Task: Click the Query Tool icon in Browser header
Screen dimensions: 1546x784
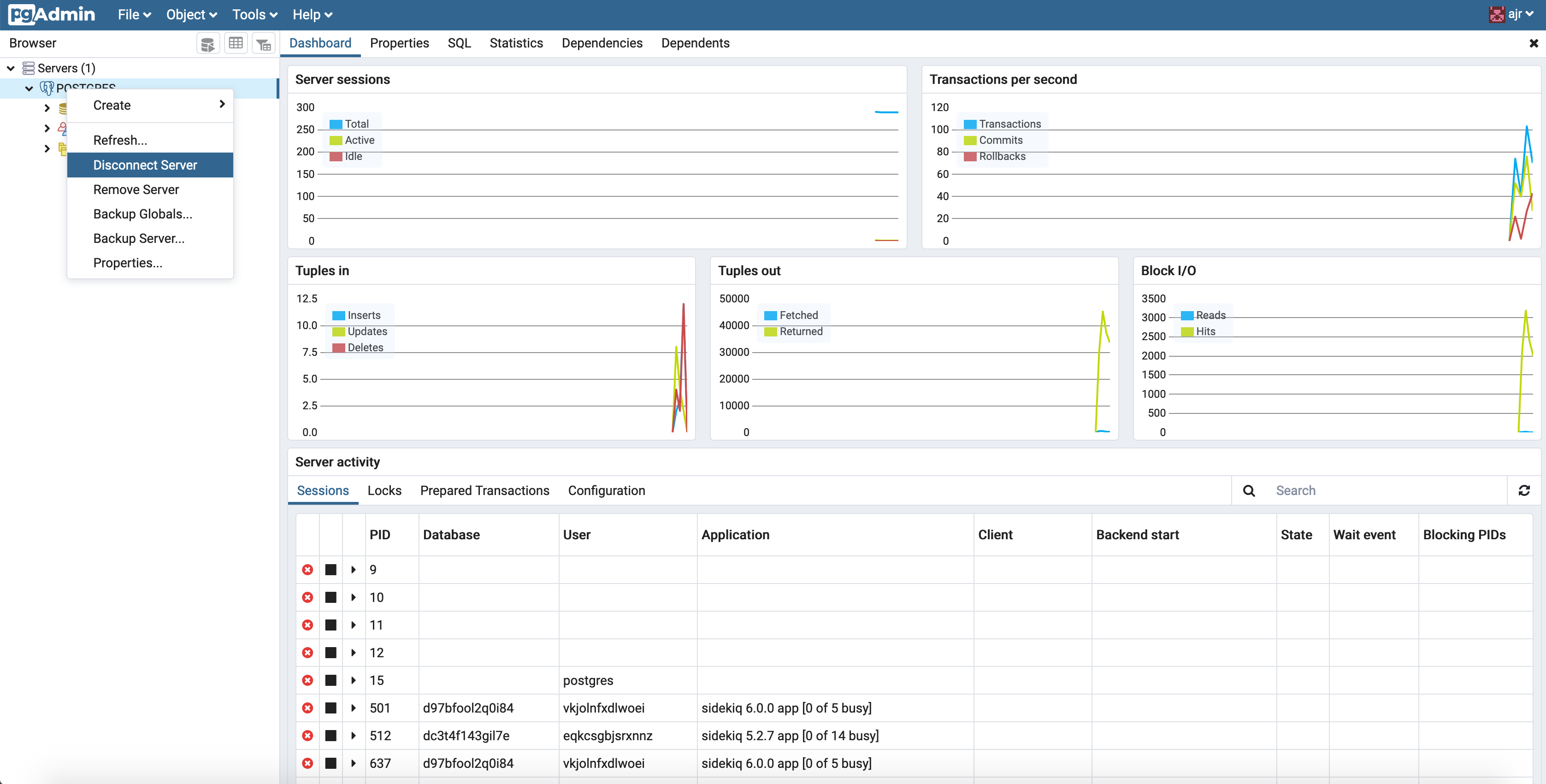Action: 207,44
